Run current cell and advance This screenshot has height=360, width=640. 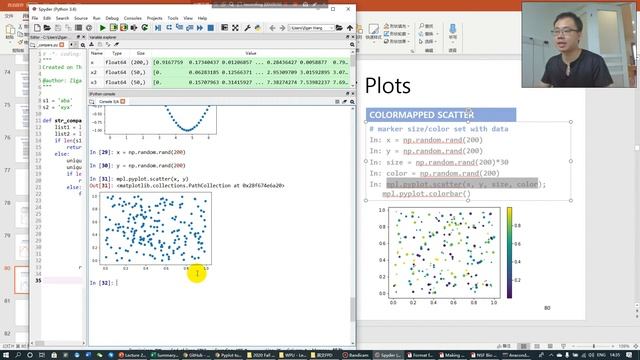pos(124,28)
